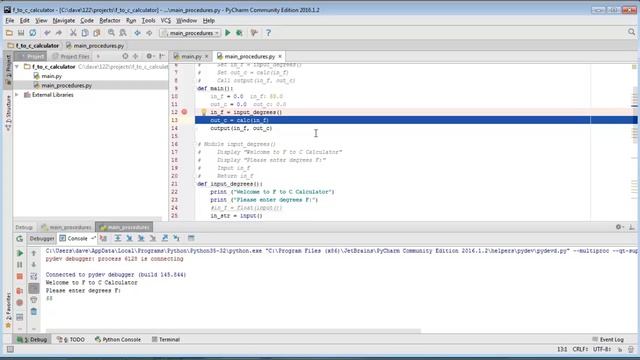Evaluate Expression calculator icon in debug toolbar

(191, 238)
